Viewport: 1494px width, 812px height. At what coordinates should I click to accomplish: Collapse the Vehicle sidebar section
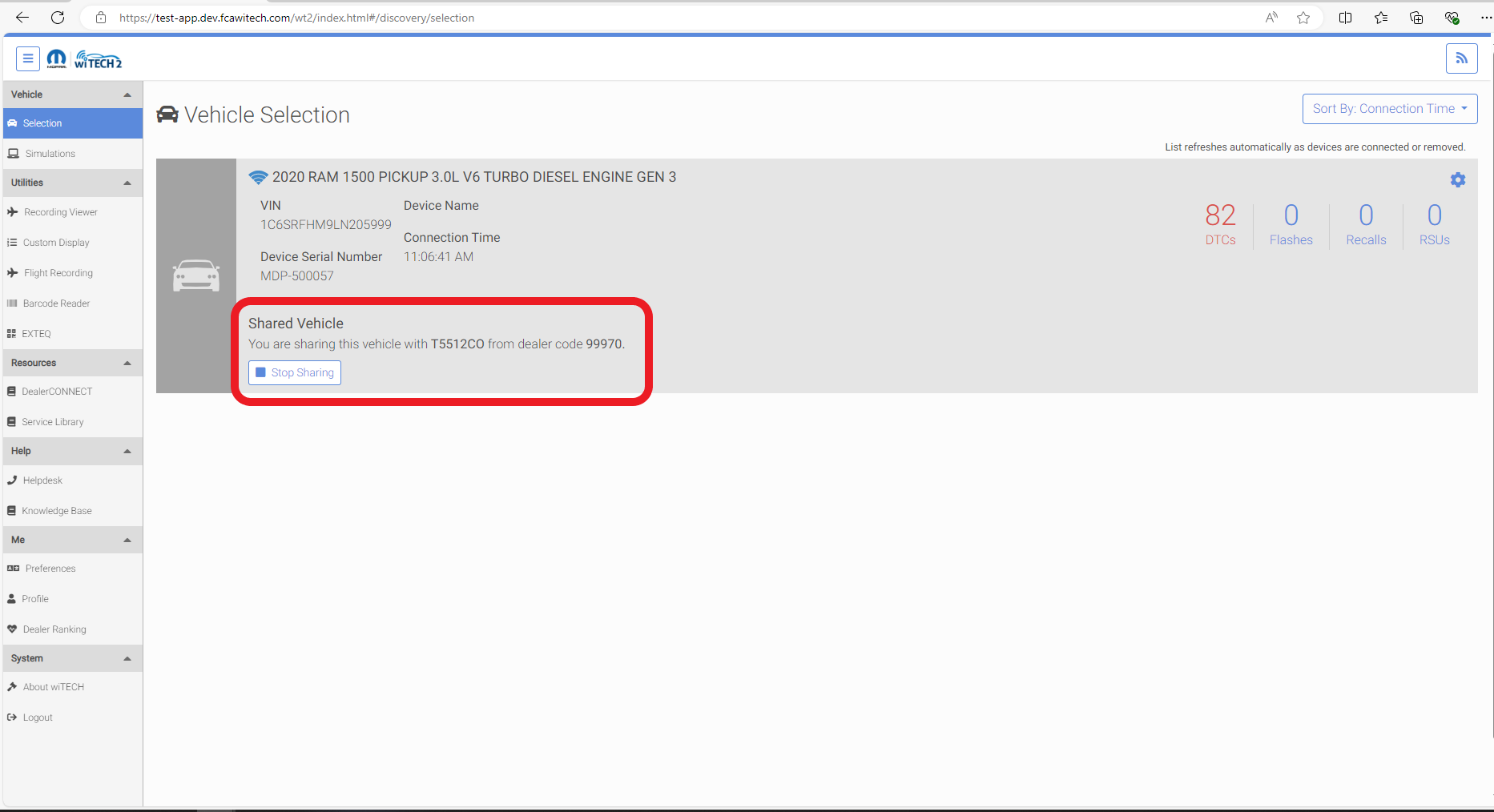pos(73,94)
